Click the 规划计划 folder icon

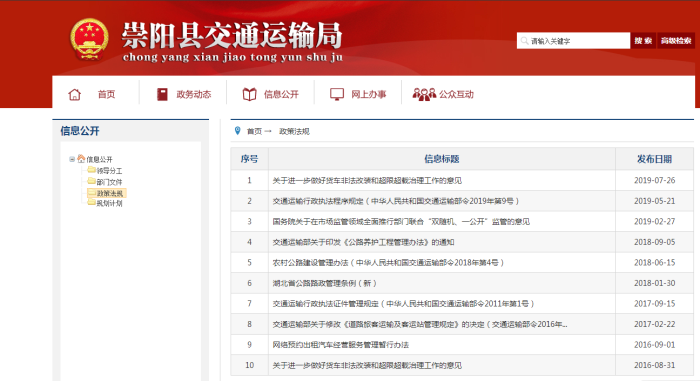coord(92,202)
